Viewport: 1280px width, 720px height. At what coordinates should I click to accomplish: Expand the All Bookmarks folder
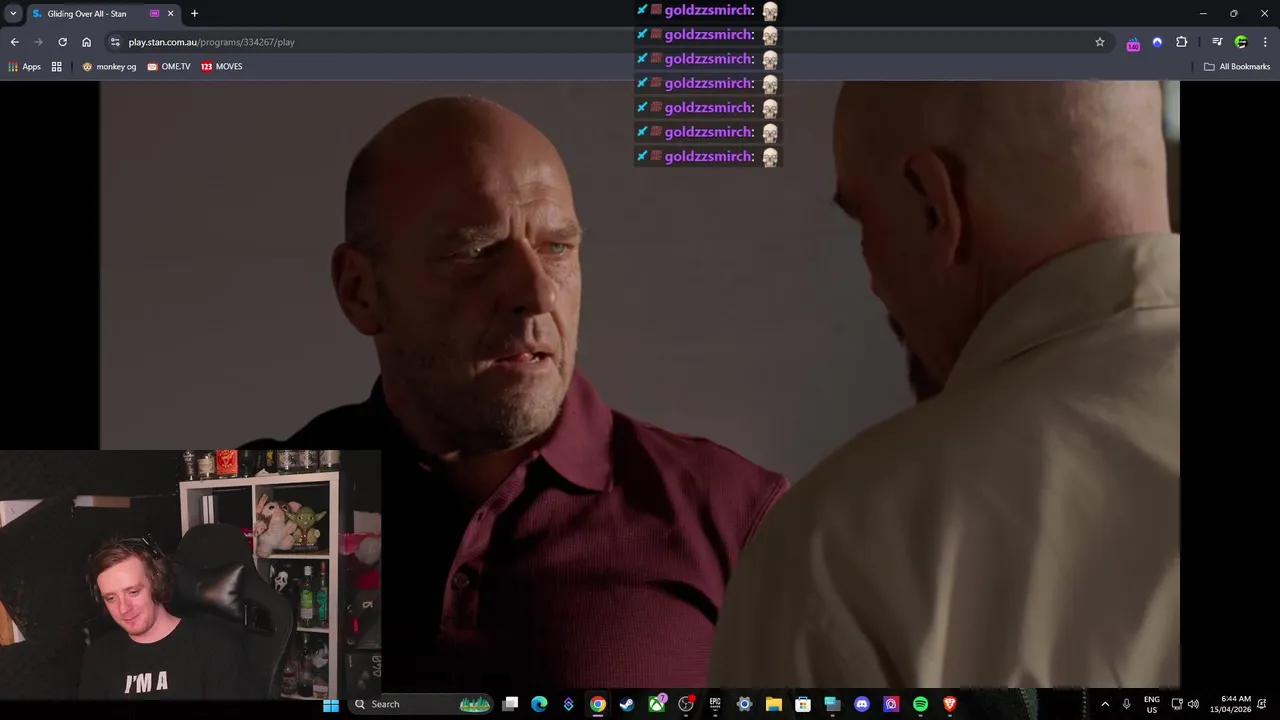tap(1237, 67)
